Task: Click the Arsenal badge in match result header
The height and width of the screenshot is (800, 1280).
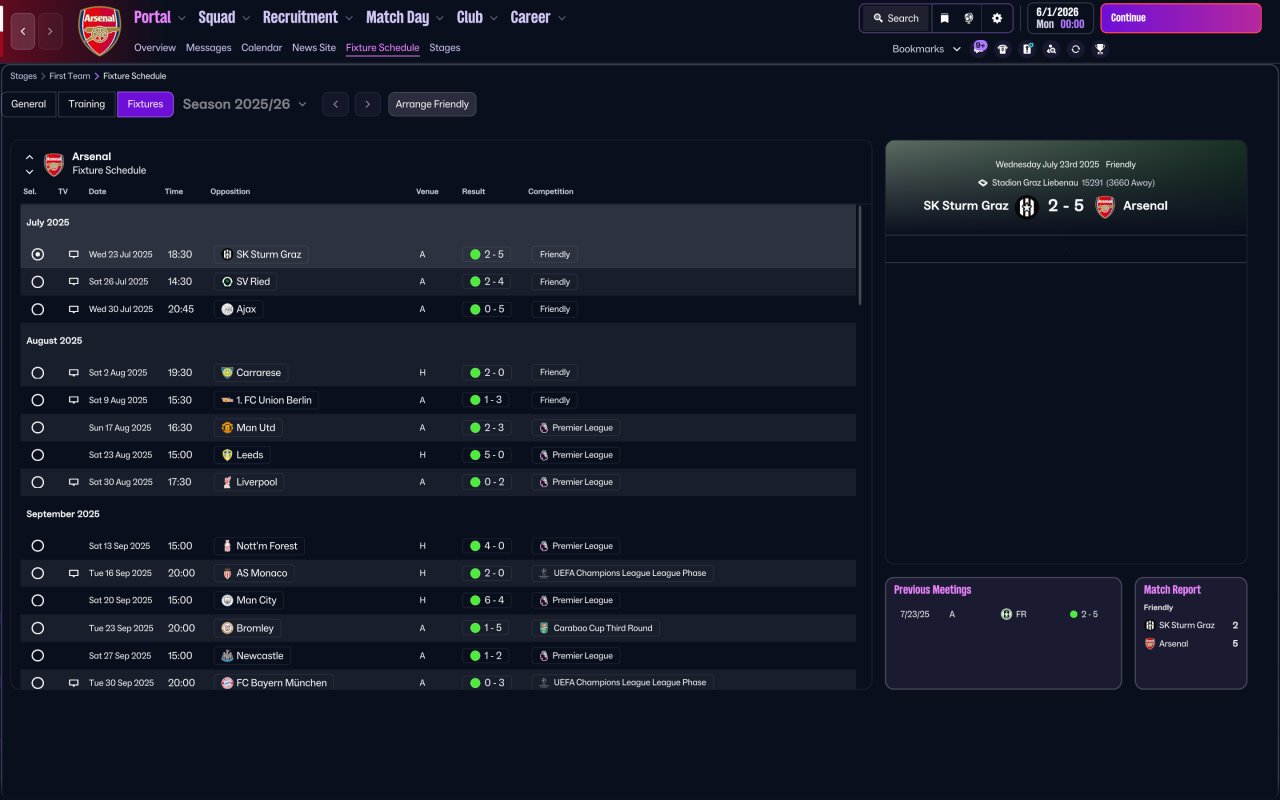Action: click(1105, 207)
